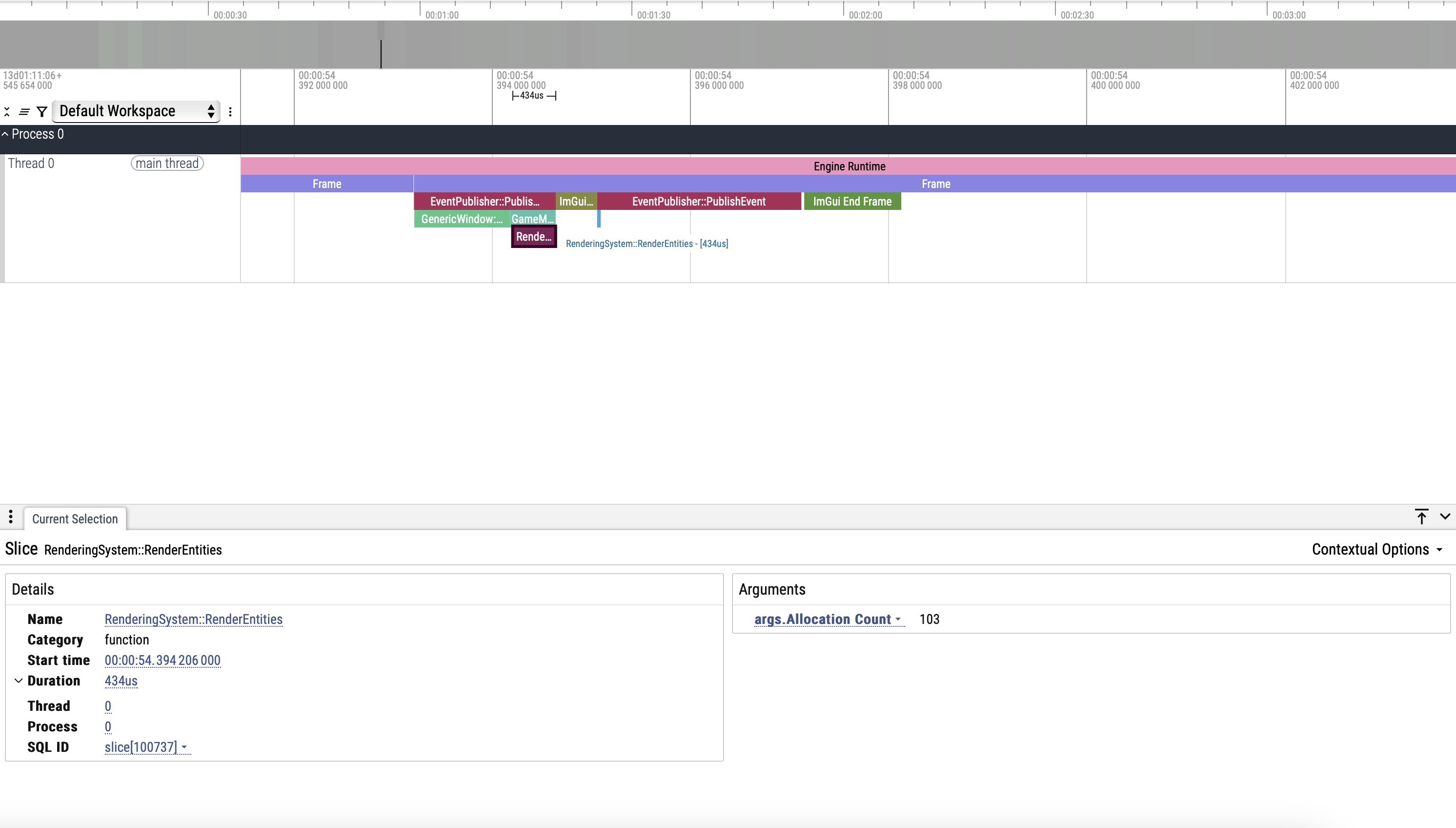Click the collapse all tracks icon
Image resolution: width=1456 pixels, height=828 pixels.
[7, 111]
